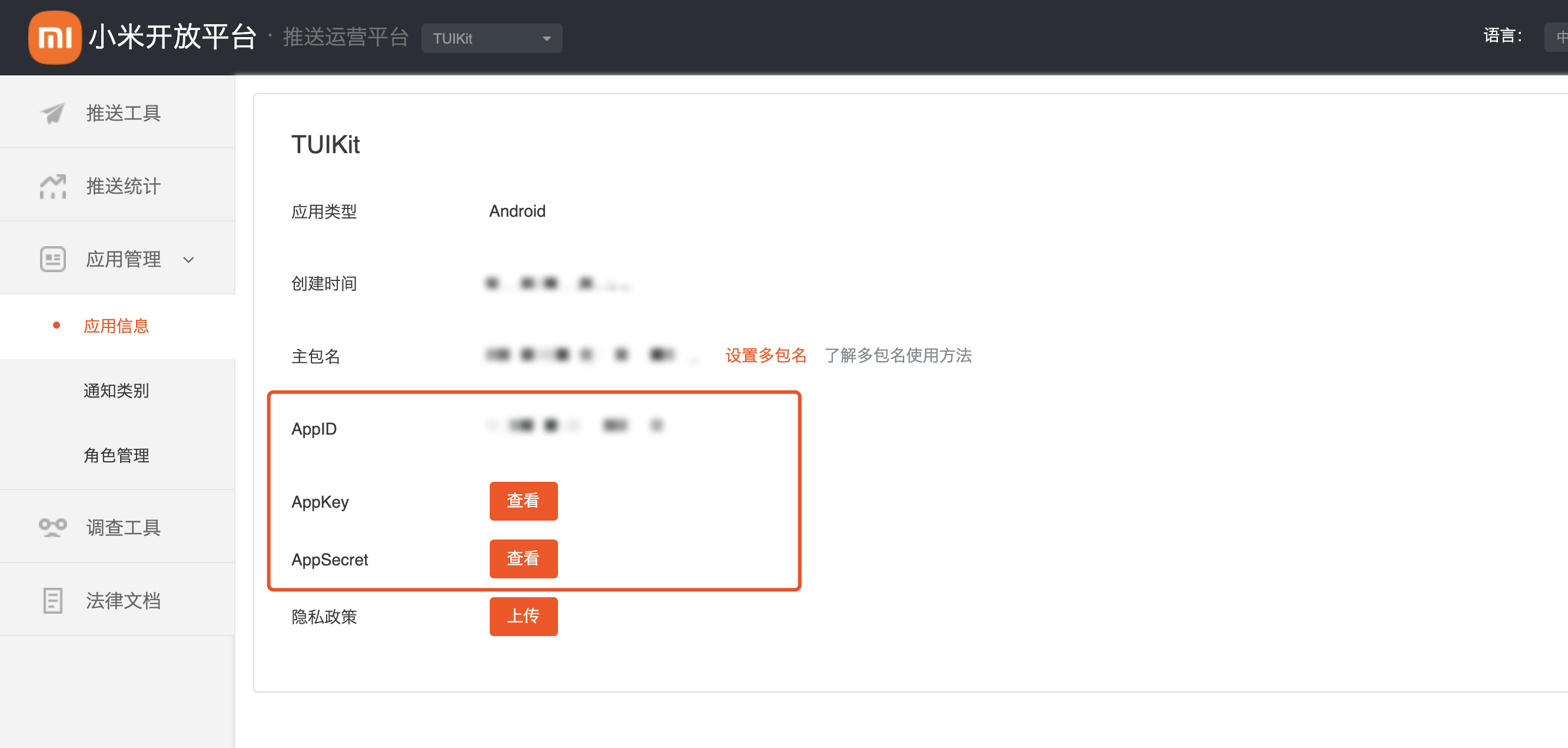This screenshot has height=748, width=1568.
Task: Click the 应用管理 card icon
Action: (53, 260)
